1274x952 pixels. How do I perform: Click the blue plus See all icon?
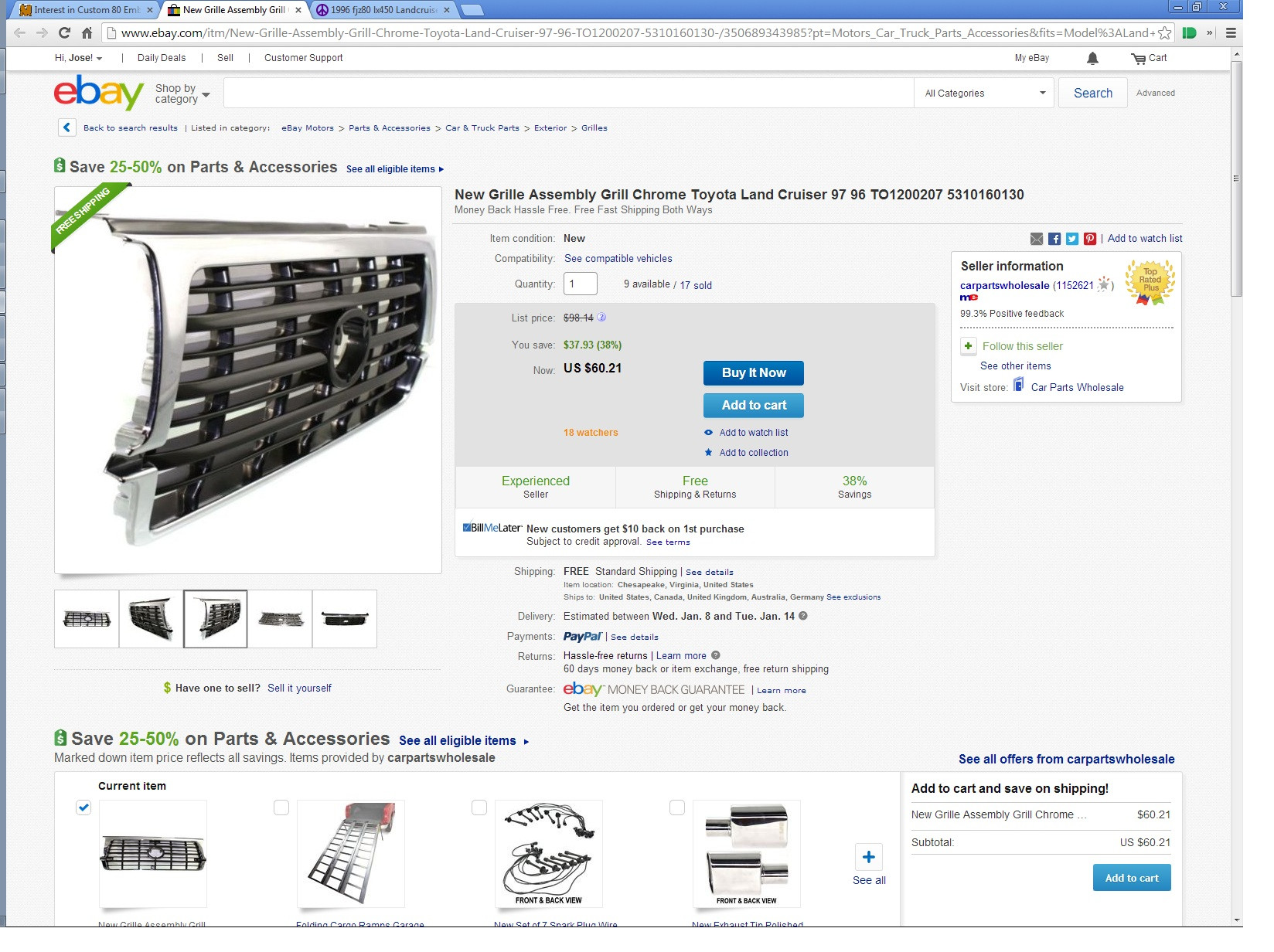click(x=868, y=857)
